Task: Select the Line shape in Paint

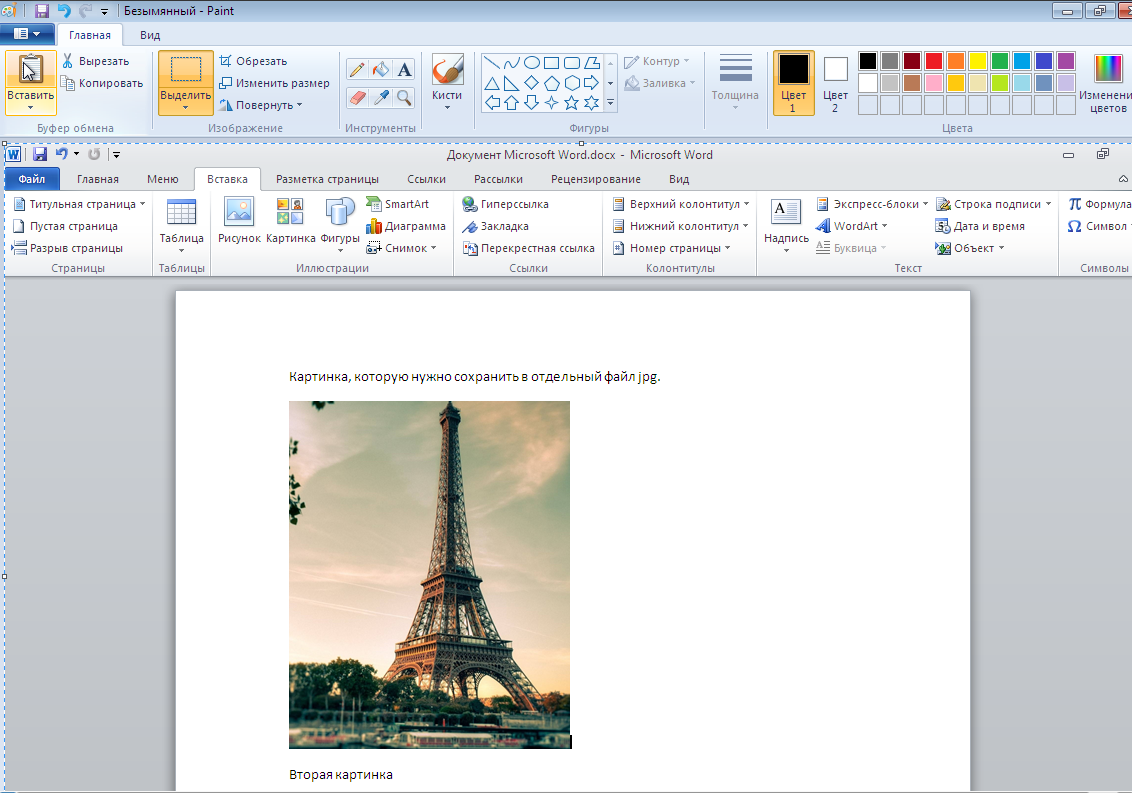Action: (x=492, y=62)
